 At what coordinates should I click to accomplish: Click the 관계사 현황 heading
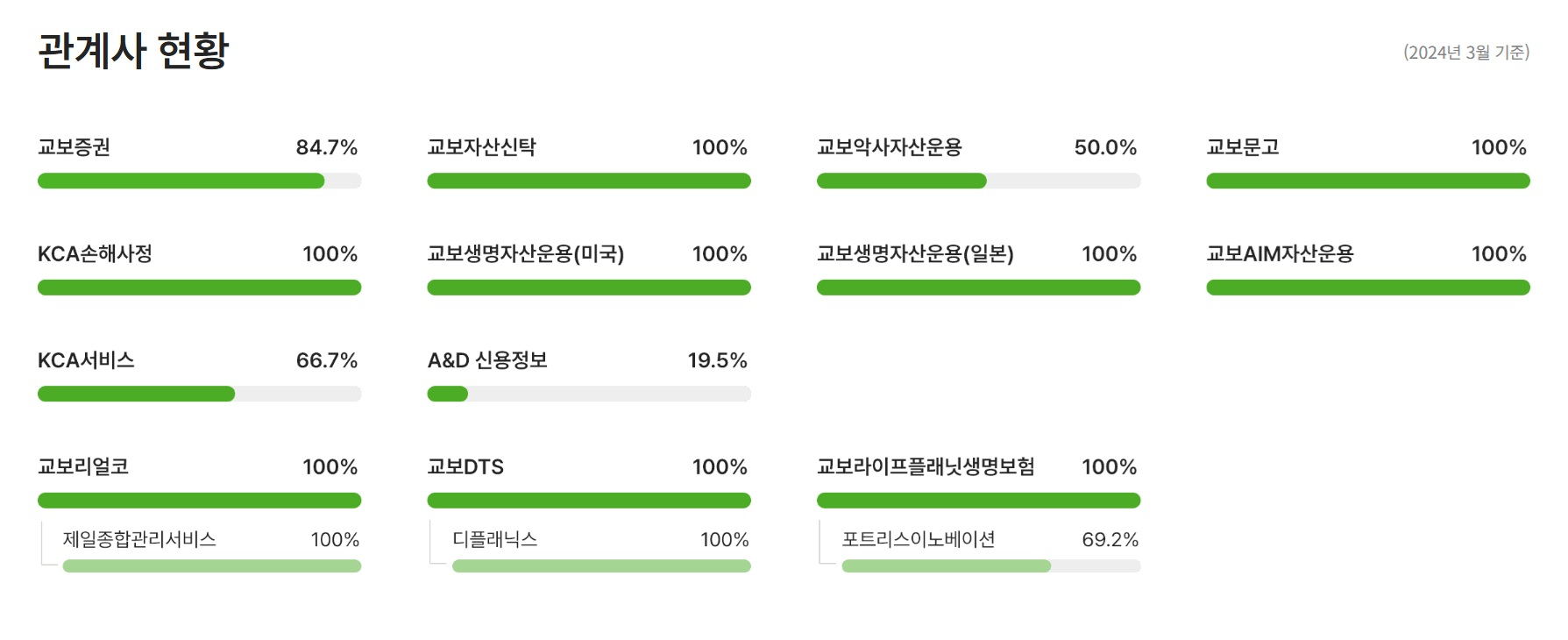click(133, 51)
